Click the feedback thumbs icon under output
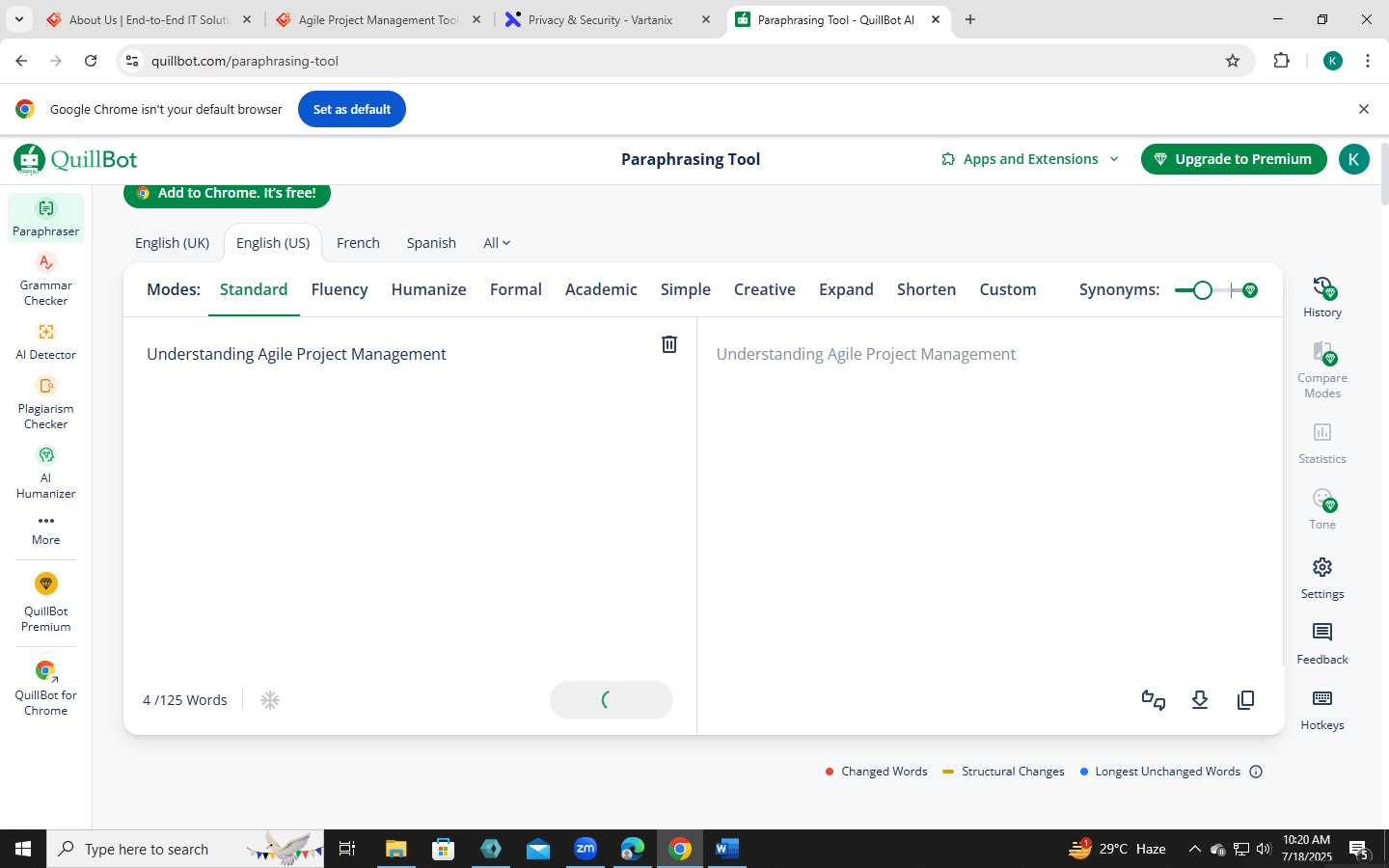 [1154, 700]
